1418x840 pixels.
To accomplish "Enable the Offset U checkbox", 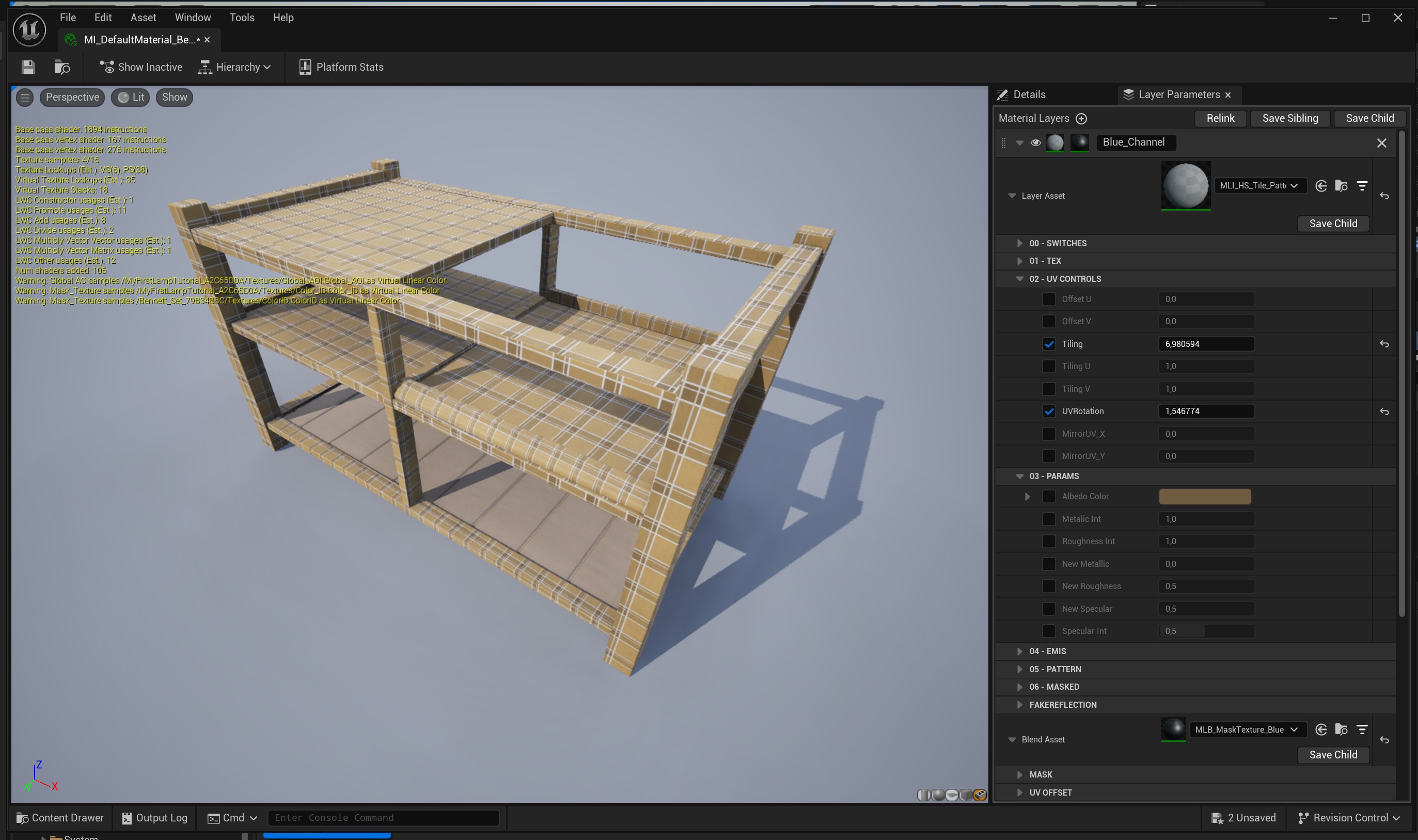I will click(1049, 299).
